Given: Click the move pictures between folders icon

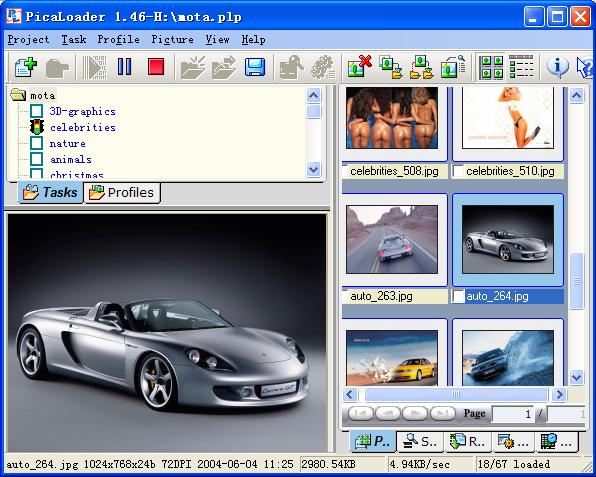Looking at the screenshot, I should tap(422, 67).
